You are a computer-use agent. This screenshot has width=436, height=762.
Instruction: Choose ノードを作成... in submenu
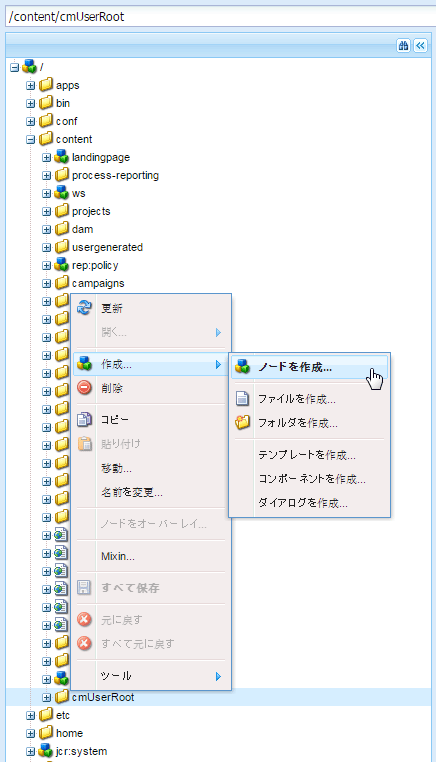pyautogui.click(x=310, y=367)
